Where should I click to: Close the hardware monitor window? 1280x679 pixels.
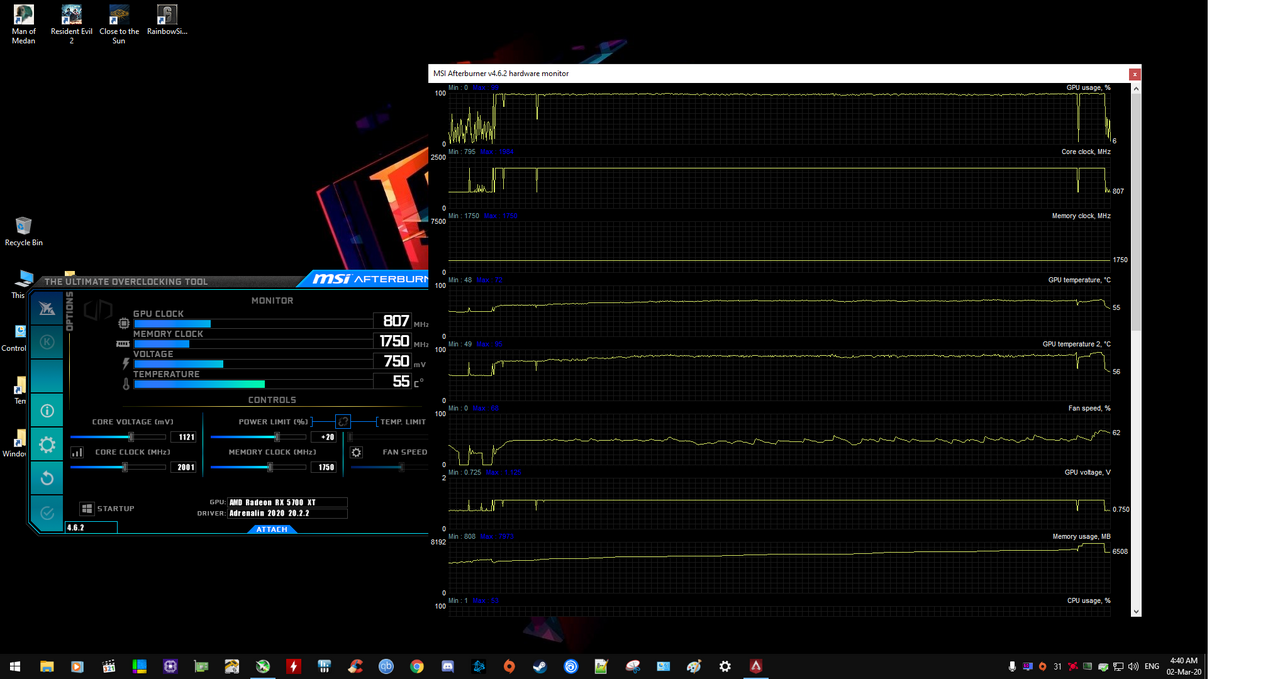(x=1134, y=74)
